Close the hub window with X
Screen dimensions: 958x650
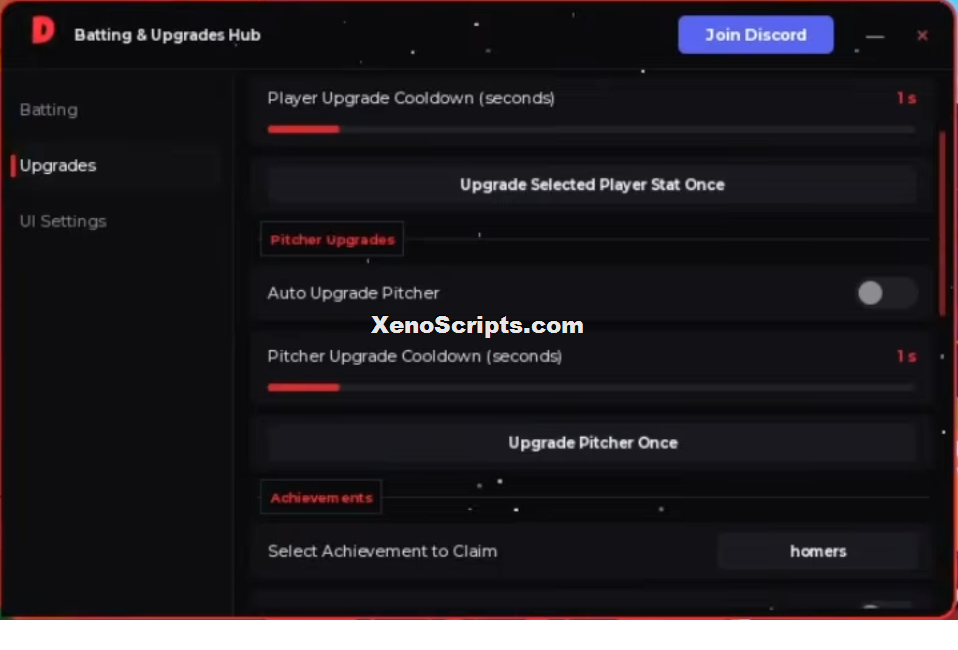922,35
